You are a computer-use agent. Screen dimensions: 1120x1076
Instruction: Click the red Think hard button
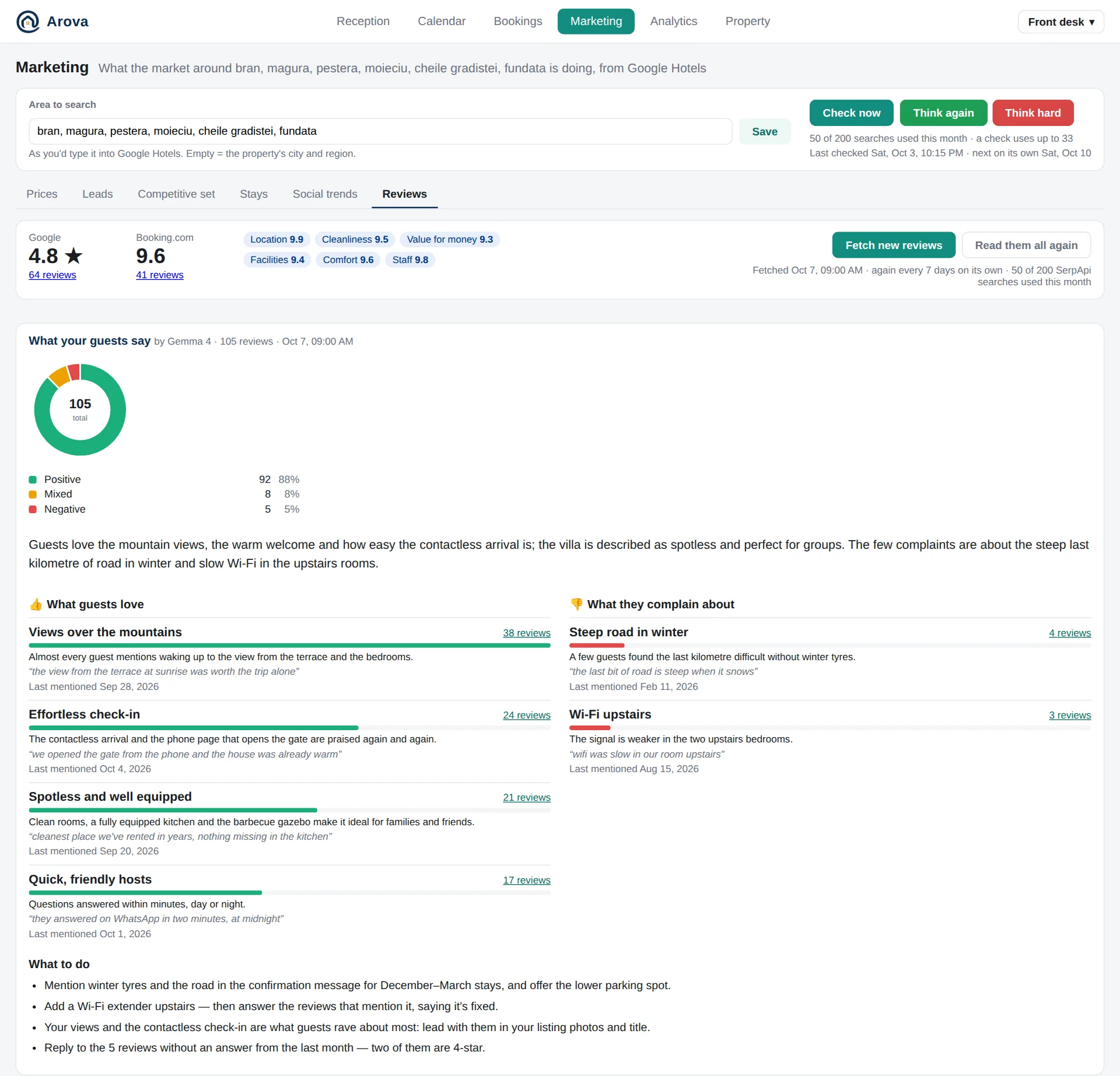point(1032,113)
